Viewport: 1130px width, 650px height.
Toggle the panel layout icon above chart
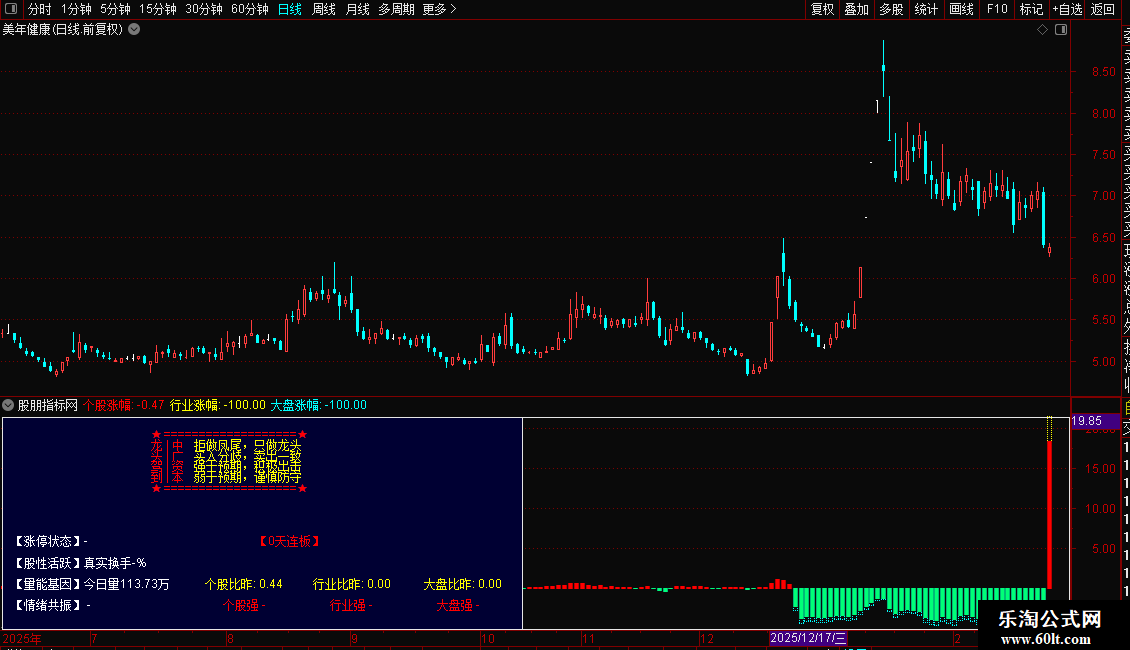[1061, 30]
